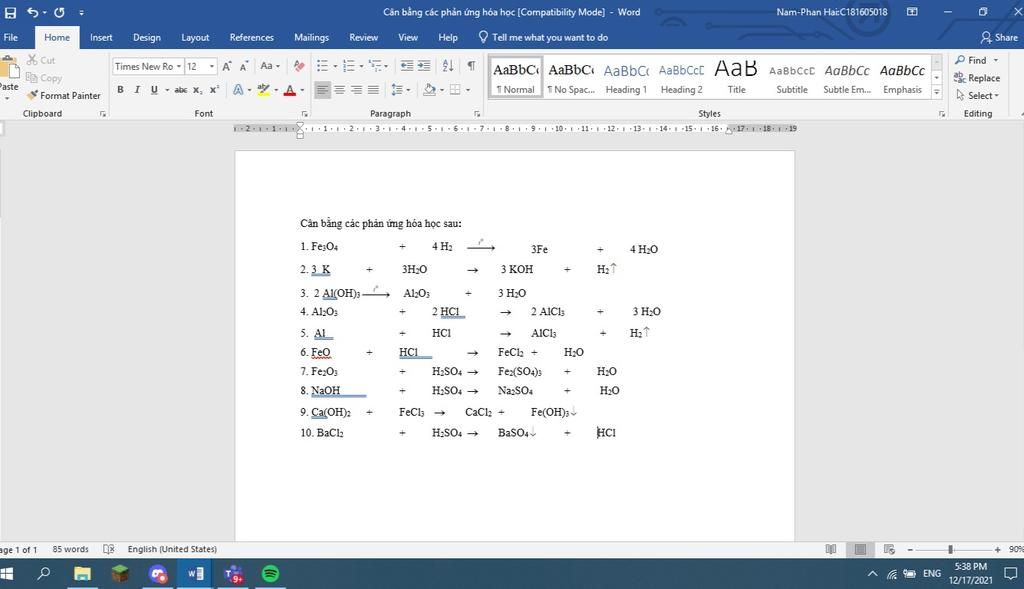Apply the Heading 1 style
Image resolution: width=1024 pixels, height=589 pixels.
tap(626, 78)
